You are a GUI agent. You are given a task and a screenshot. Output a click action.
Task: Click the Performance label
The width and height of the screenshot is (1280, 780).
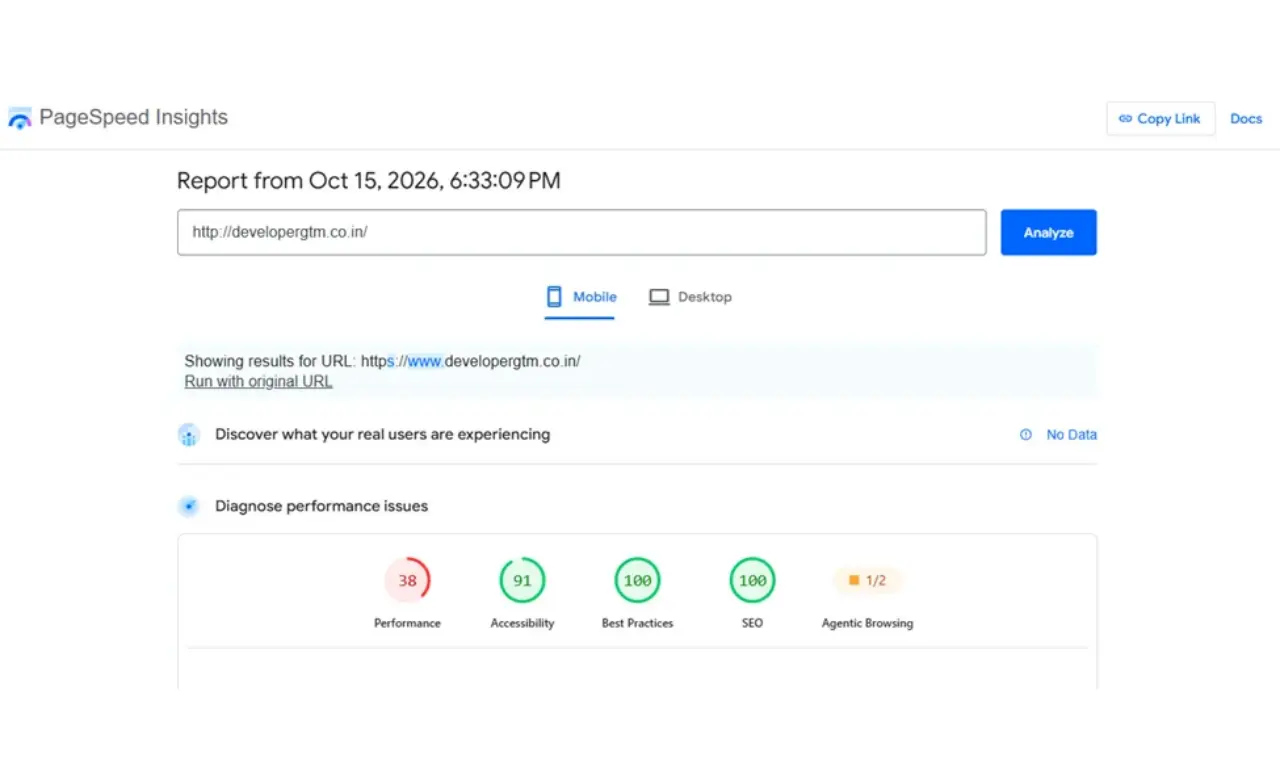[407, 623]
